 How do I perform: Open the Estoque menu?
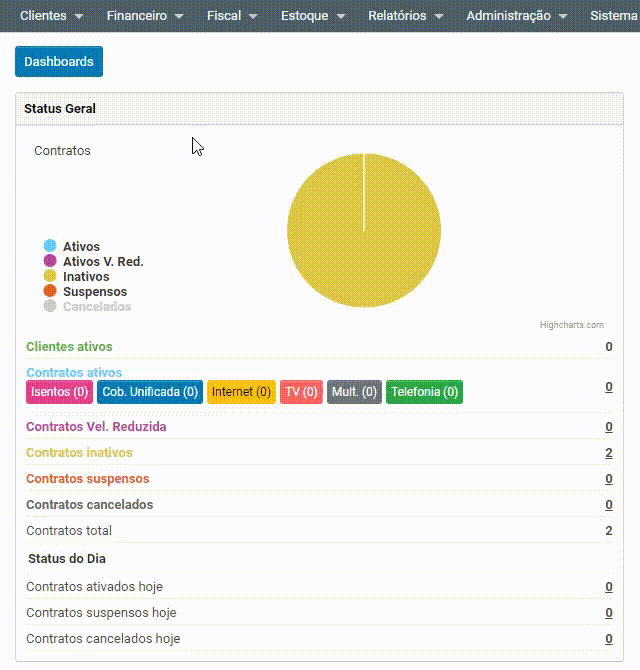313,16
